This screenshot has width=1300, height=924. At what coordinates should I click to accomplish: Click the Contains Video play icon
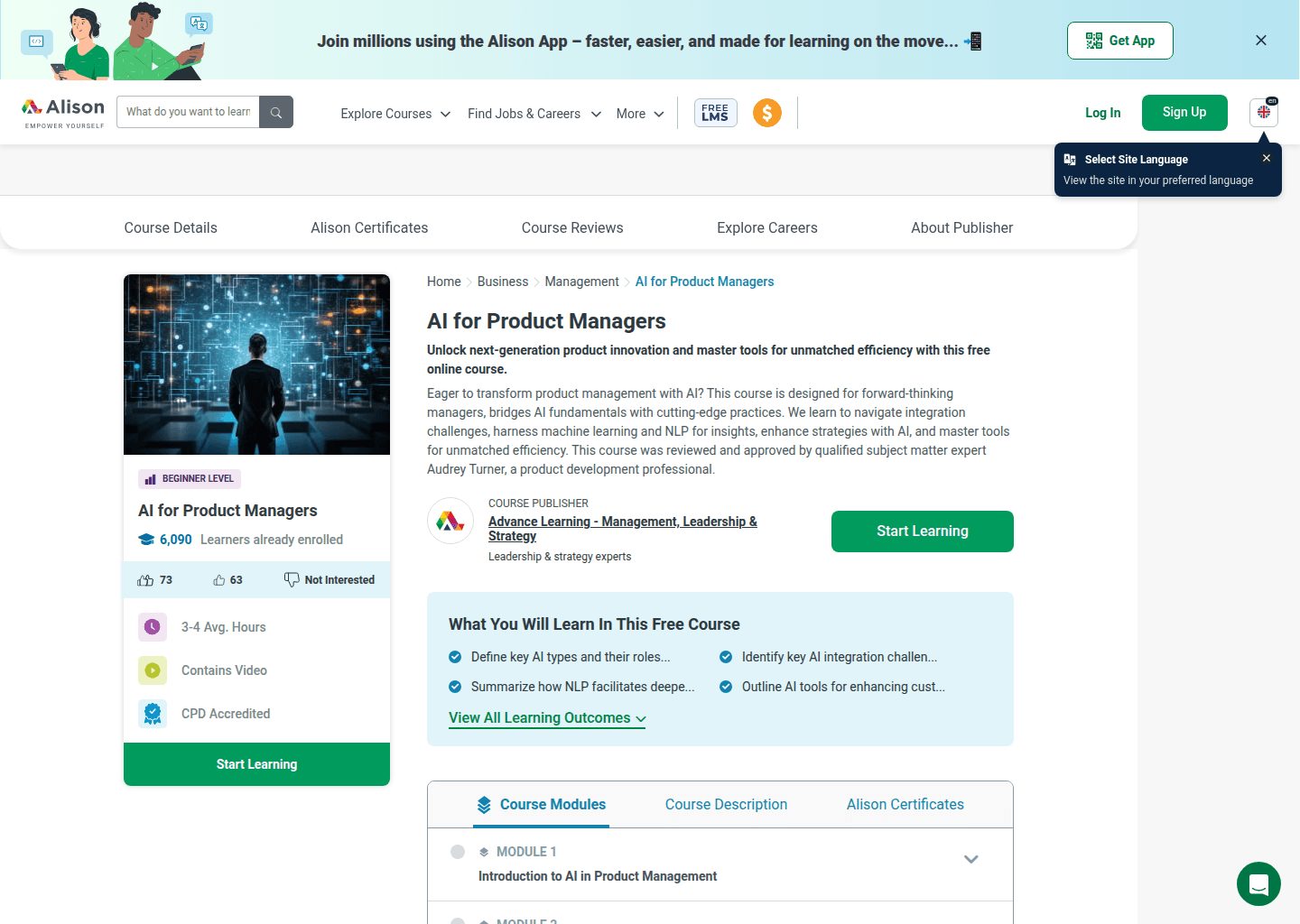tap(153, 670)
